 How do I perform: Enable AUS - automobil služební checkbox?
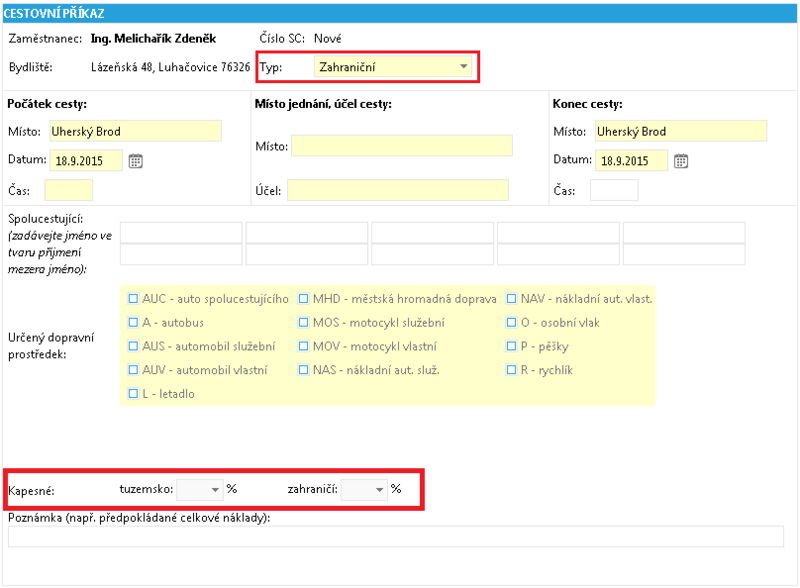click(133, 346)
